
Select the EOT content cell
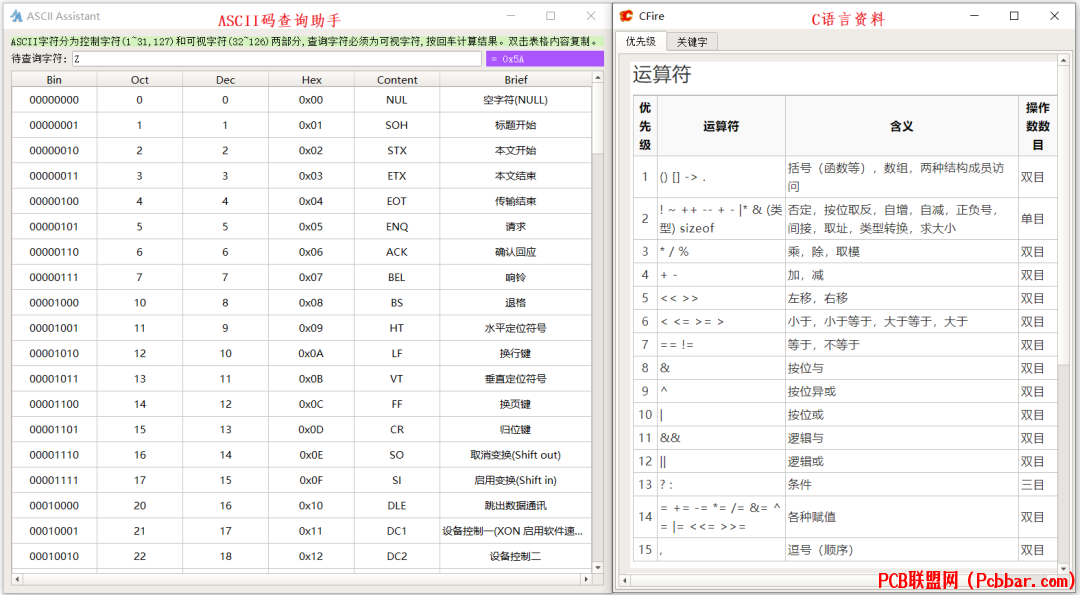coord(397,201)
